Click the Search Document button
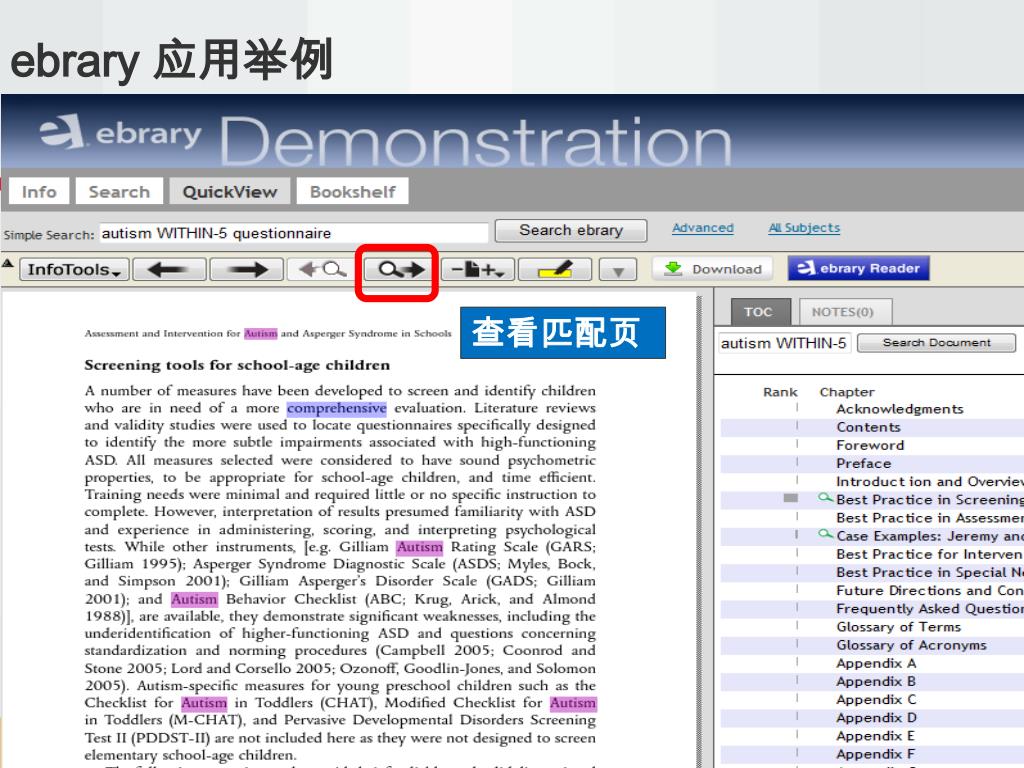Image resolution: width=1024 pixels, height=768 pixels. [936, 342]
